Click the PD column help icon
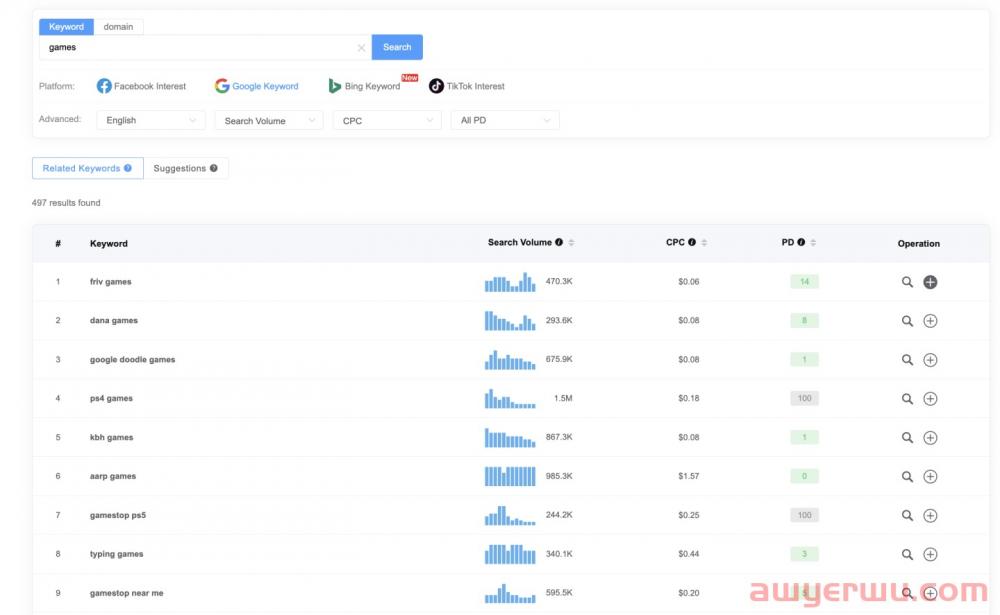This screenshot has width=1000, height=615. (x=801, y=241)
